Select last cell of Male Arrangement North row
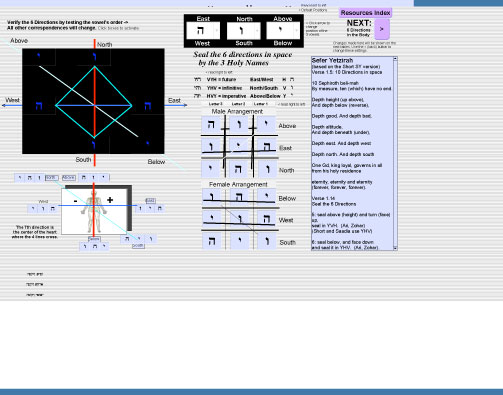The width and height of the screenshot is (503, 395). pyautogui.click(x=267, y=169)
